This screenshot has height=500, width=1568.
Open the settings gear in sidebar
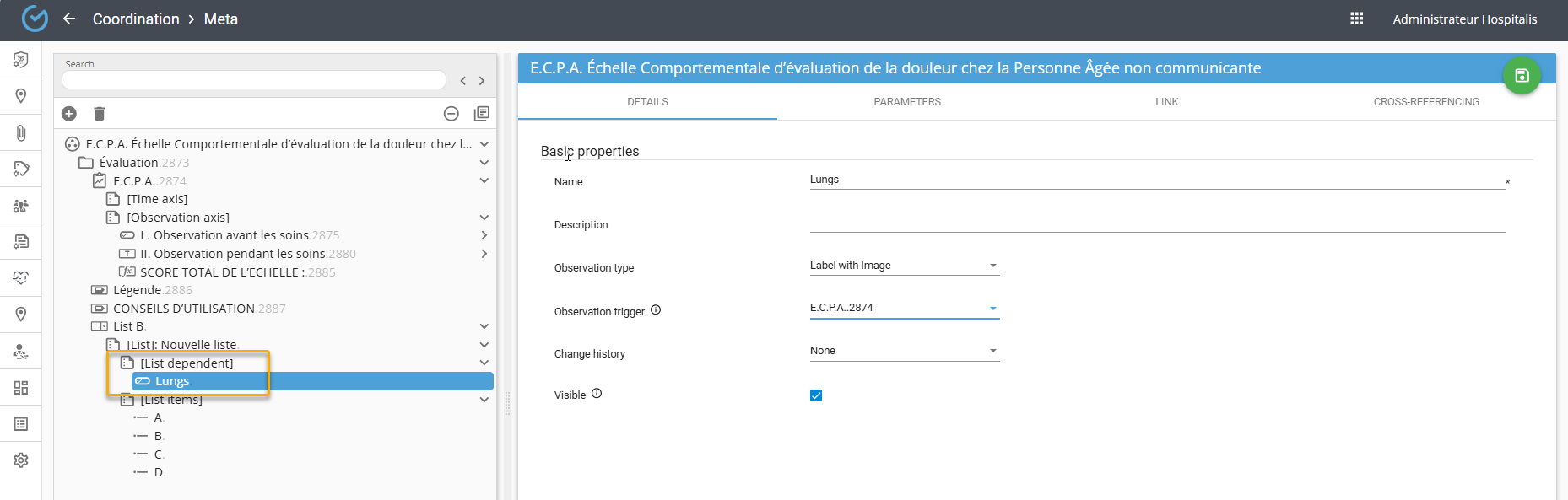[x=21, y=460]
